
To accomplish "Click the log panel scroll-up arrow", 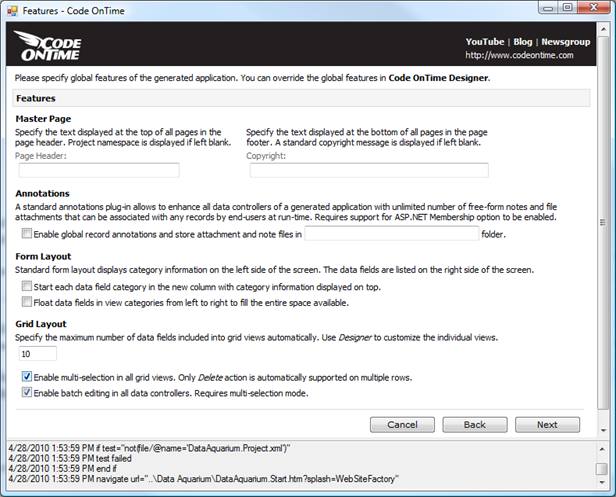I will click(x=602, y=449).
